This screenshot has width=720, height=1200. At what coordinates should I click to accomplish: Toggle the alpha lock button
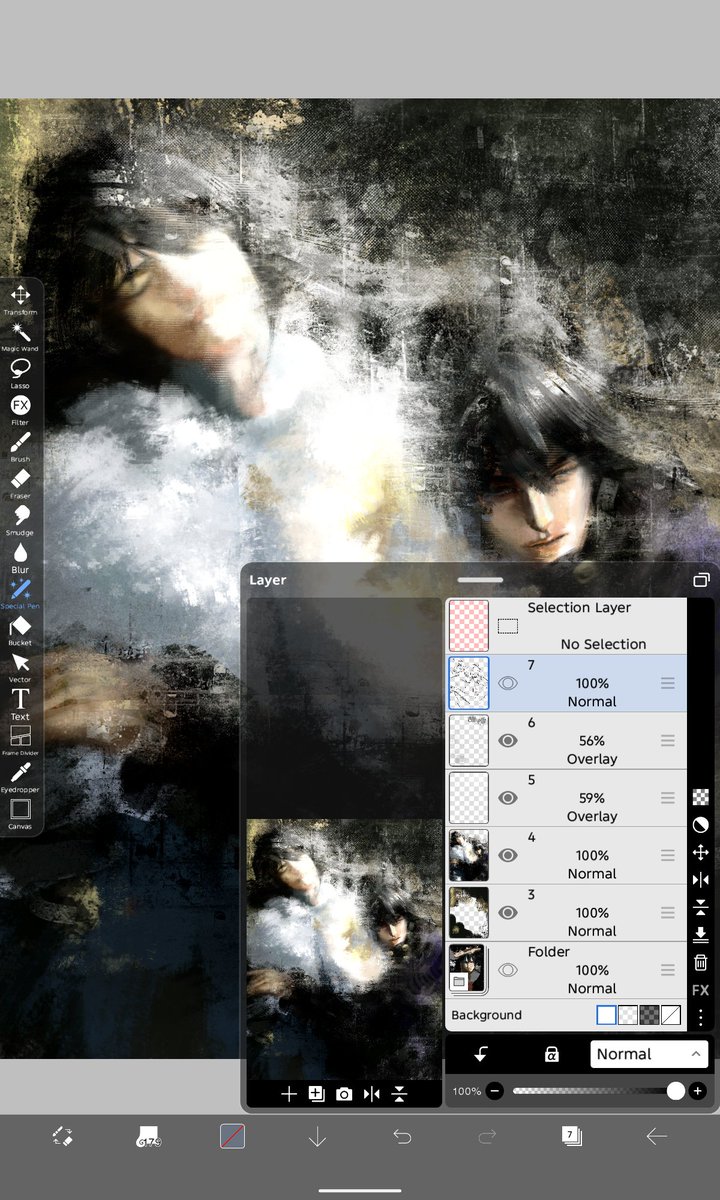(x=551, y=1054)
